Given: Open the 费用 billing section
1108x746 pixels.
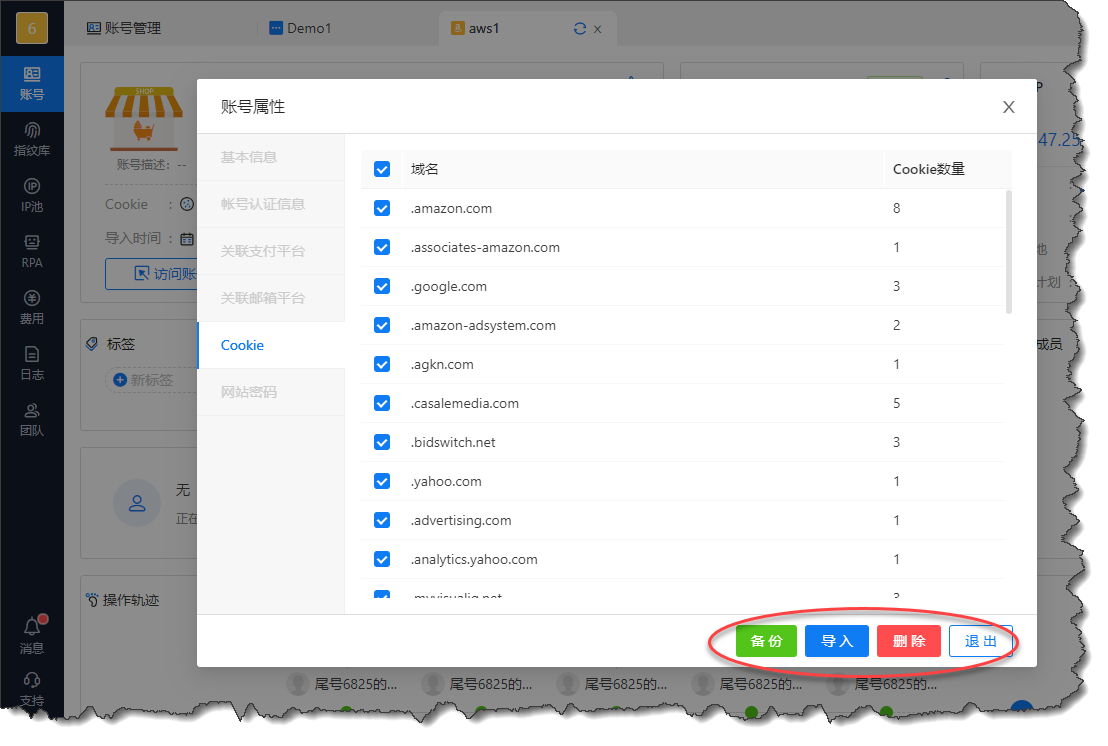Looking at the screenshot, I should 32,307.
